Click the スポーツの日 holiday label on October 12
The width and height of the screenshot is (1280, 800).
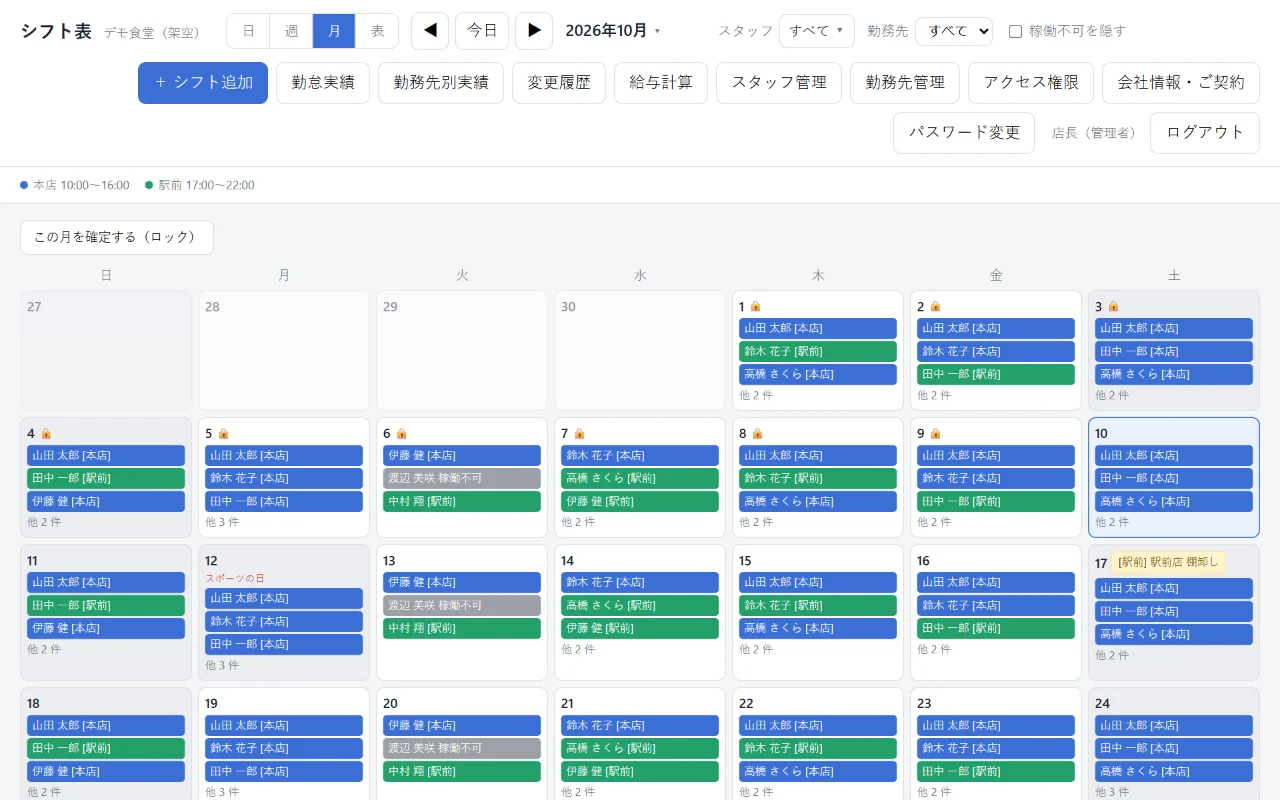(235, 578)
